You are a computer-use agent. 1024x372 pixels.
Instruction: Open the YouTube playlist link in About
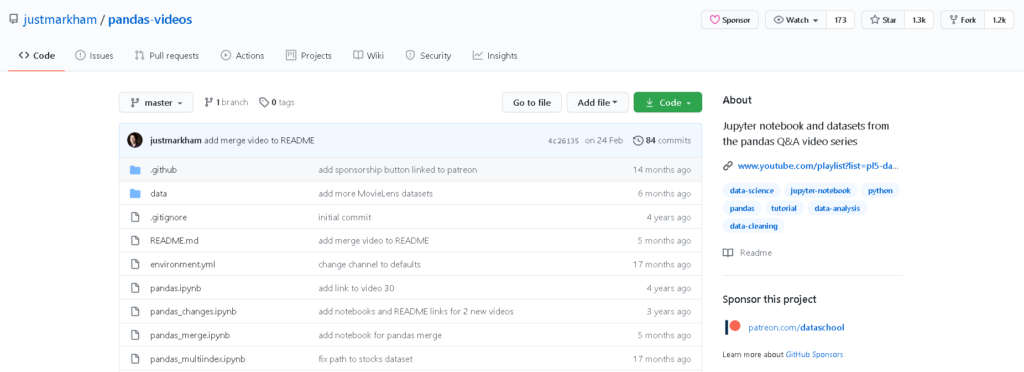tap(818, 166)
